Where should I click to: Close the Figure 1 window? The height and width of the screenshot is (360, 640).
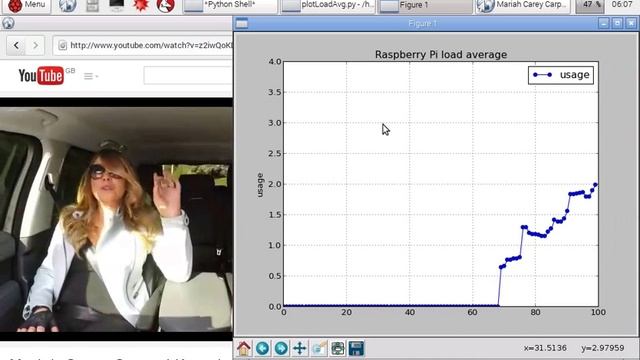(x=631, y=23)
